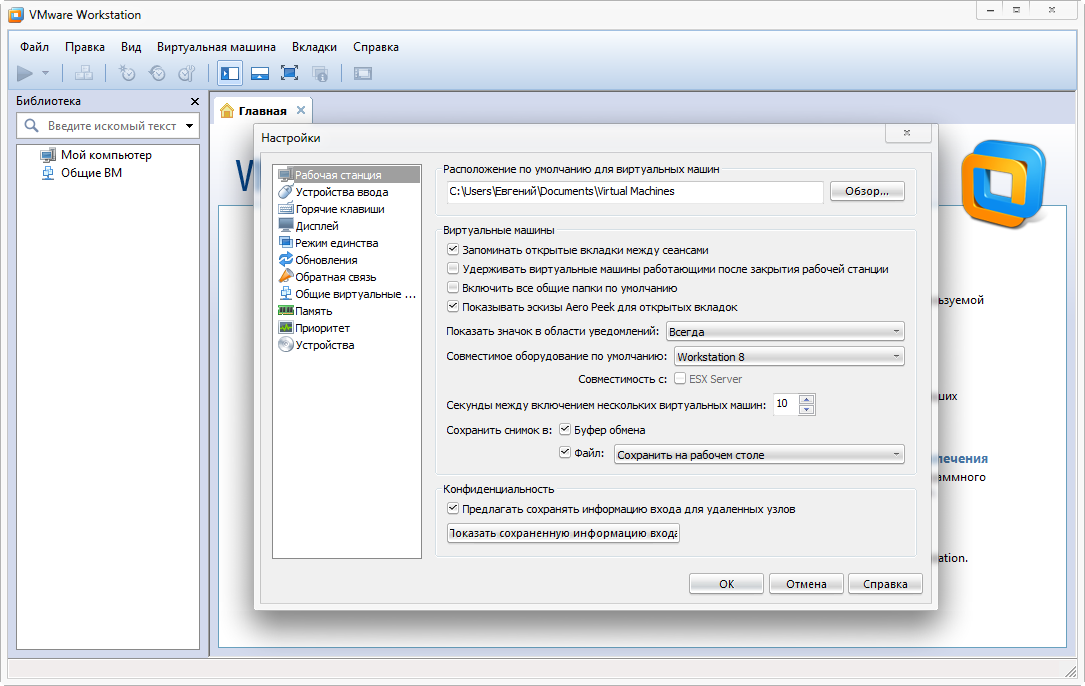Select Display (Дисплей) settings category
1085x686 pixels.
click(316, 226)
